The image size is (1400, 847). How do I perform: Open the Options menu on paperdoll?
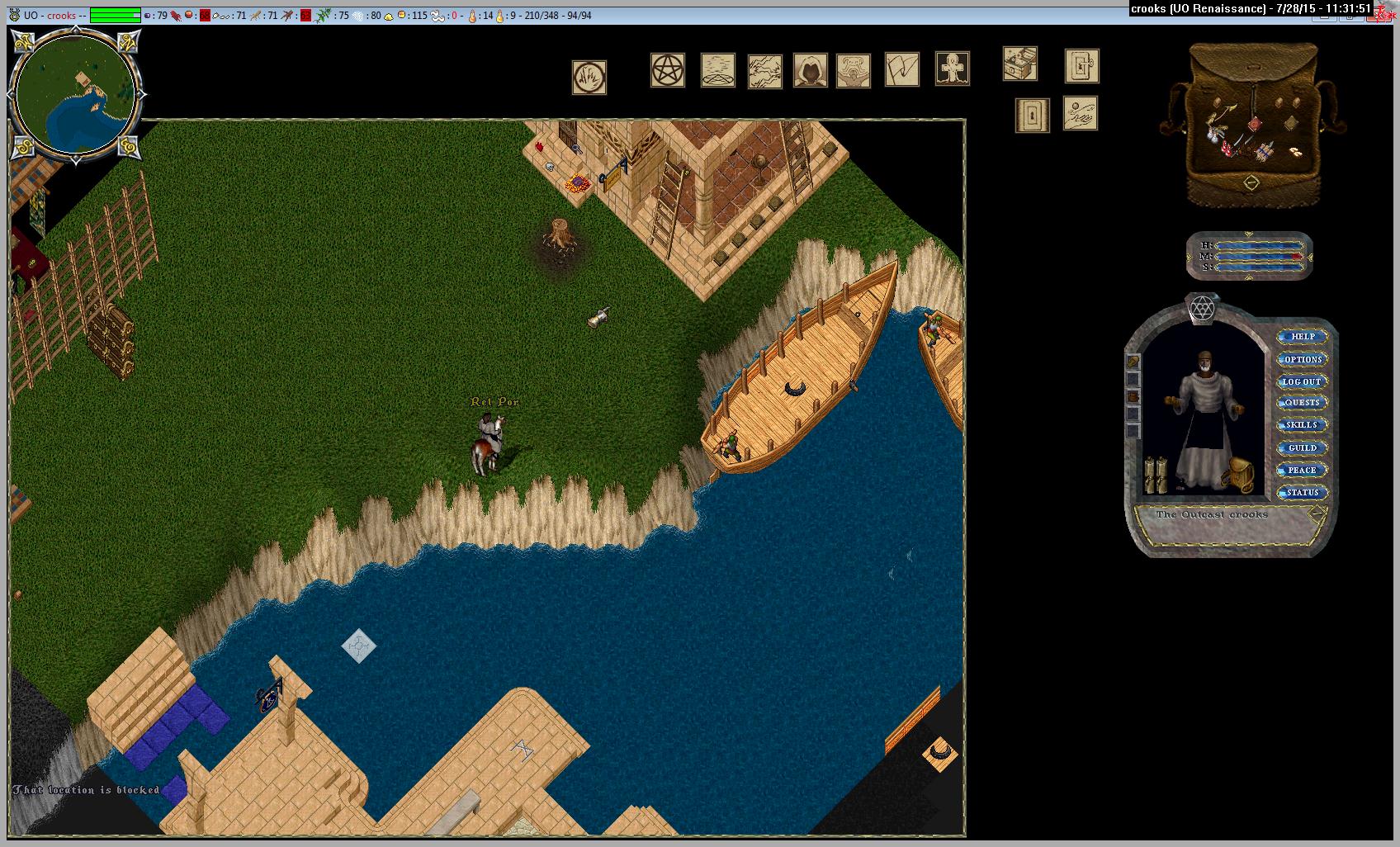tap(1303, 359)
